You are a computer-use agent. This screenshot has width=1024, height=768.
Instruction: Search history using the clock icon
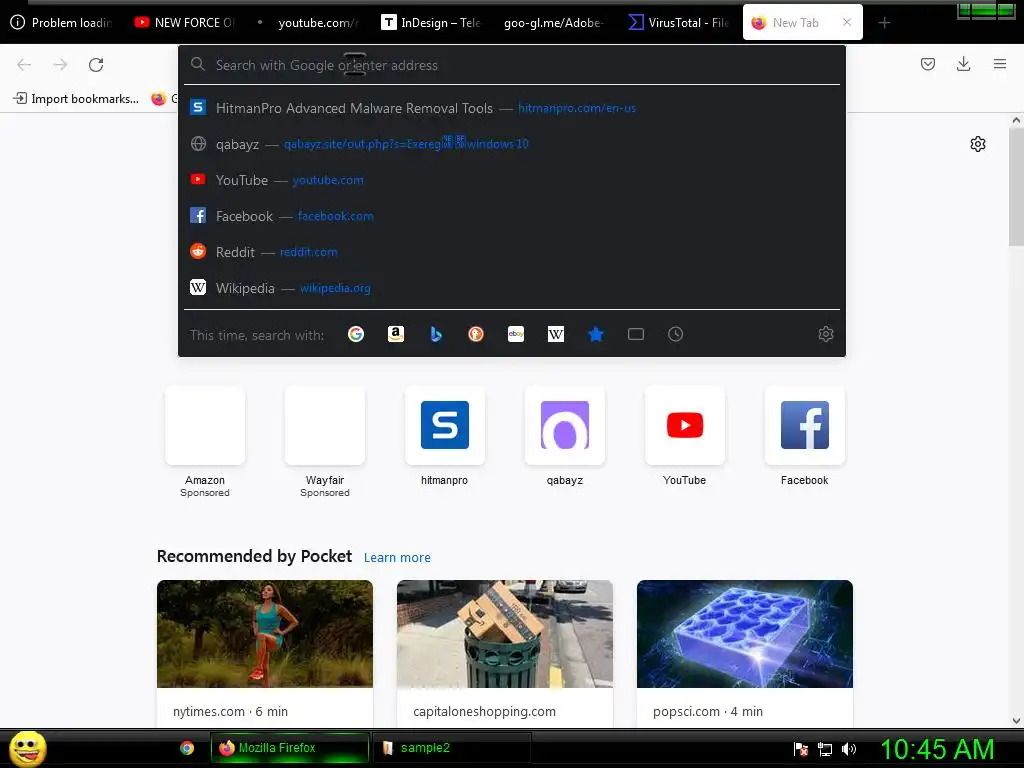(675, 334)
